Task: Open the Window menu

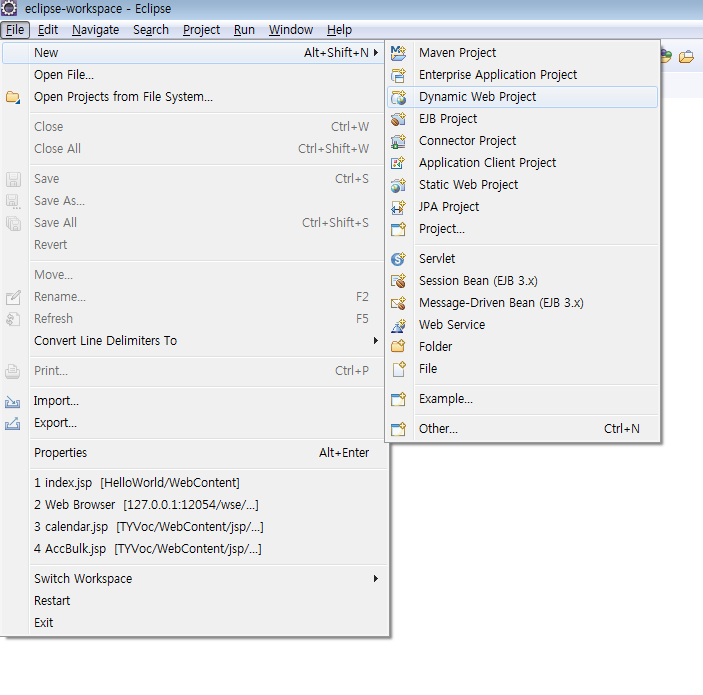Action: pyautogui.click(x=291, y=30)
